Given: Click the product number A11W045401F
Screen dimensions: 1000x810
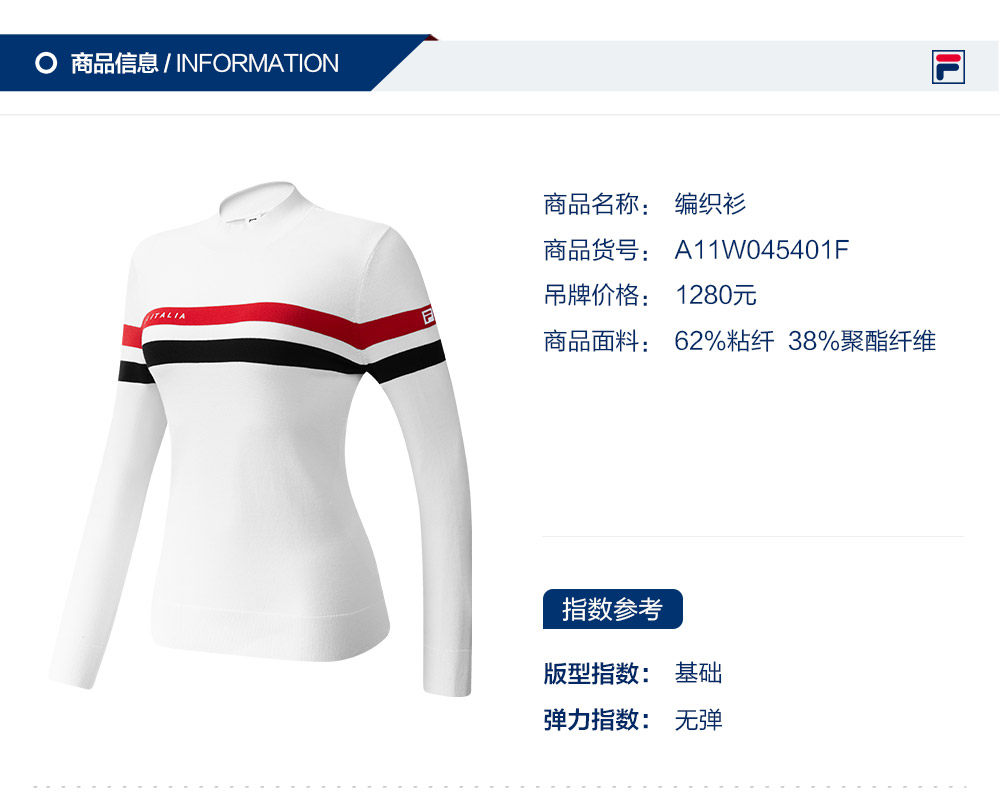Looking at the screenshot, I should [x=761, y=250].
